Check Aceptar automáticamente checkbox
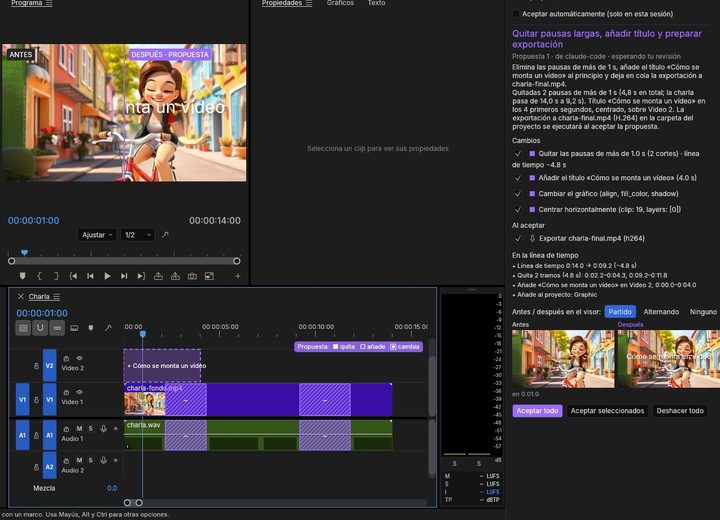720x520 pixels. click(x=516, y=14)
